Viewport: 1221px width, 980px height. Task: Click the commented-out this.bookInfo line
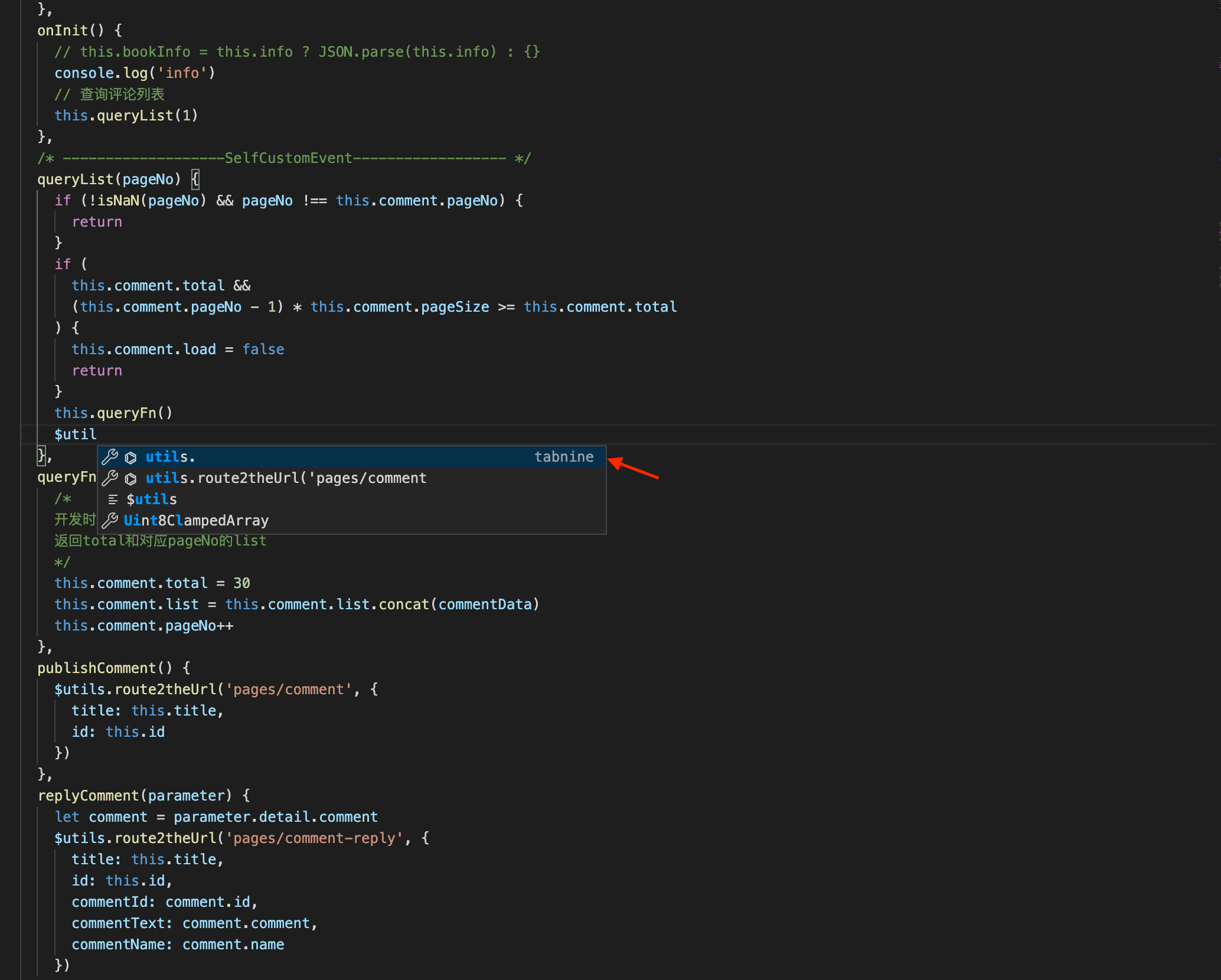click(x=297, y=52)
